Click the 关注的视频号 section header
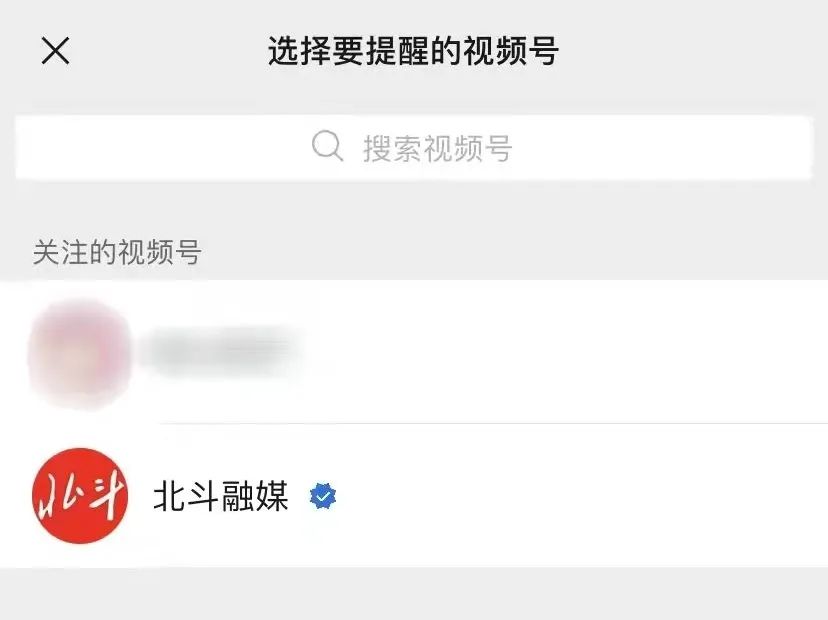The image size is (828, 620). (117, 251)
